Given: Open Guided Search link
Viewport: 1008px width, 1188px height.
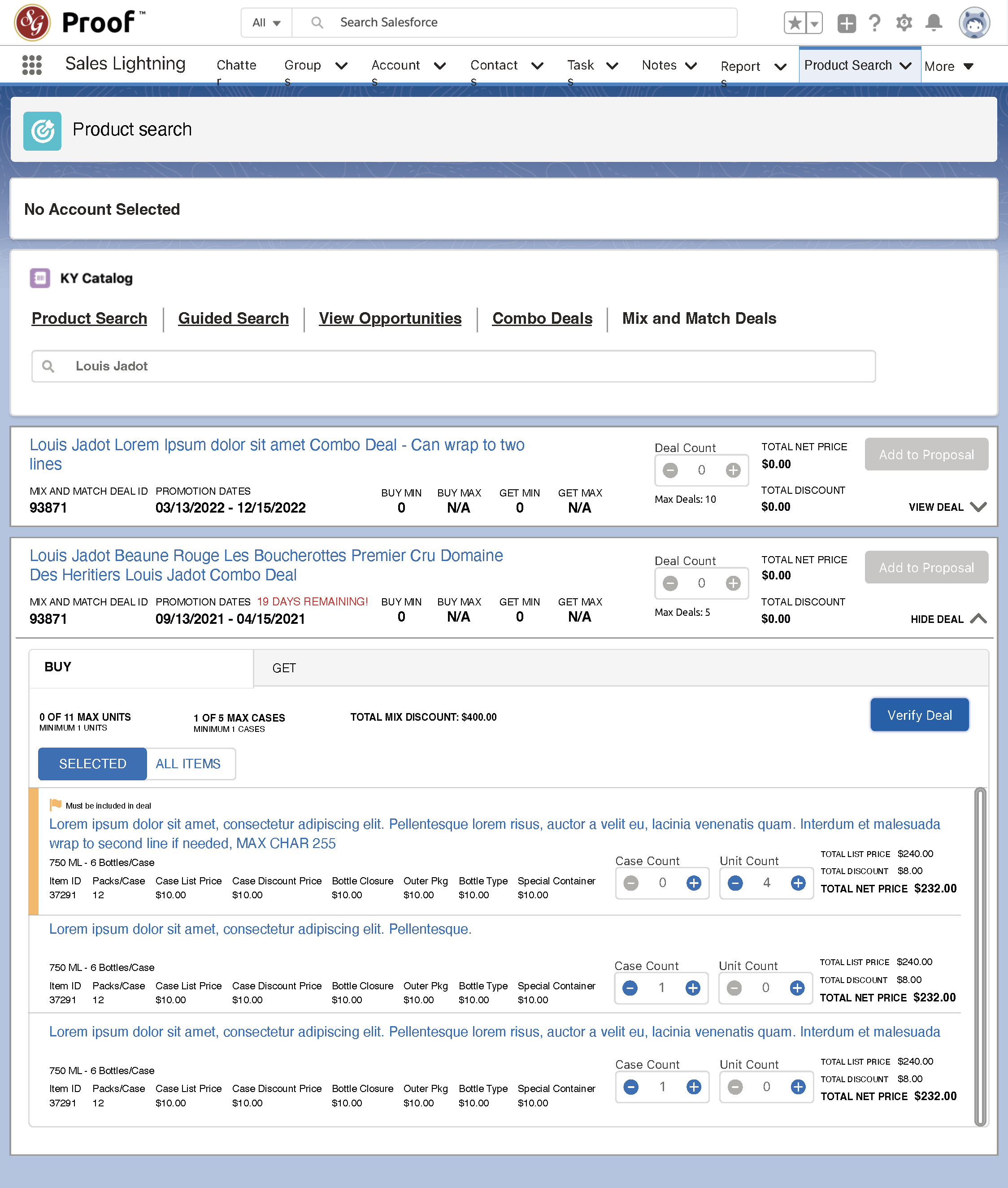Looking at the screenshot, I should [233, 318].
